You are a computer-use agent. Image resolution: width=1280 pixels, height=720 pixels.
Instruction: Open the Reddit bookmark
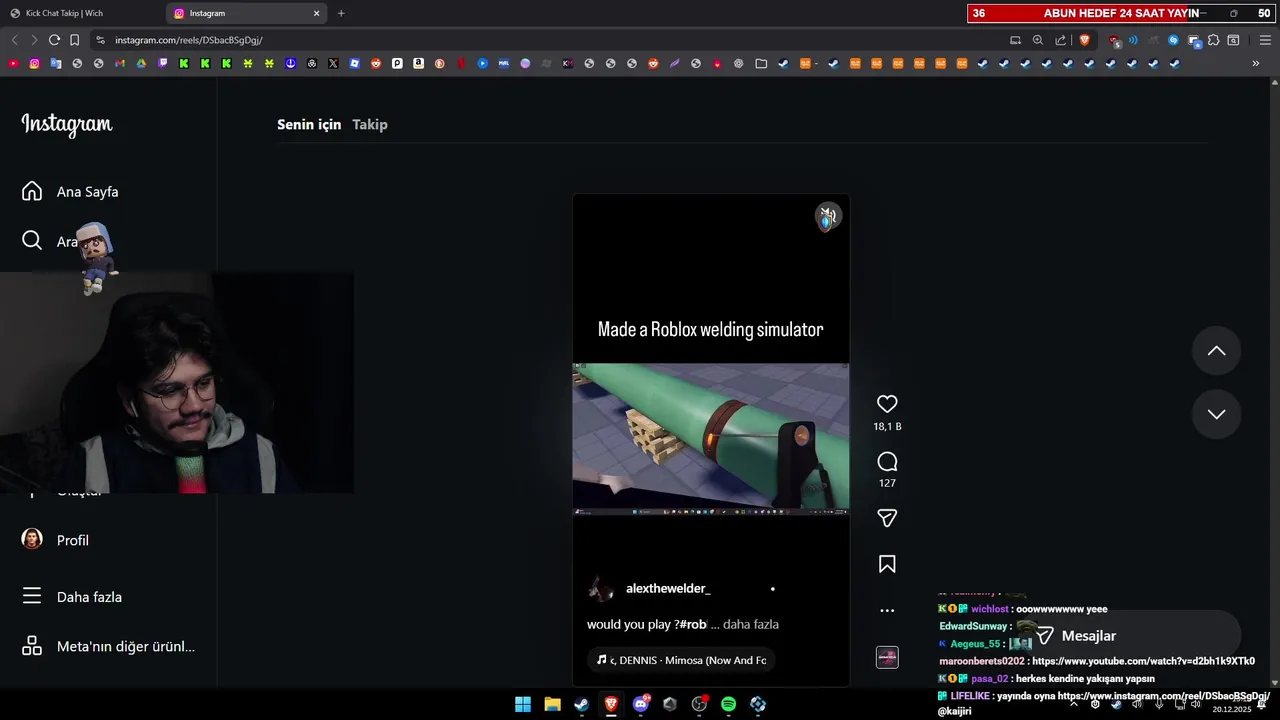tap(376, 63)
